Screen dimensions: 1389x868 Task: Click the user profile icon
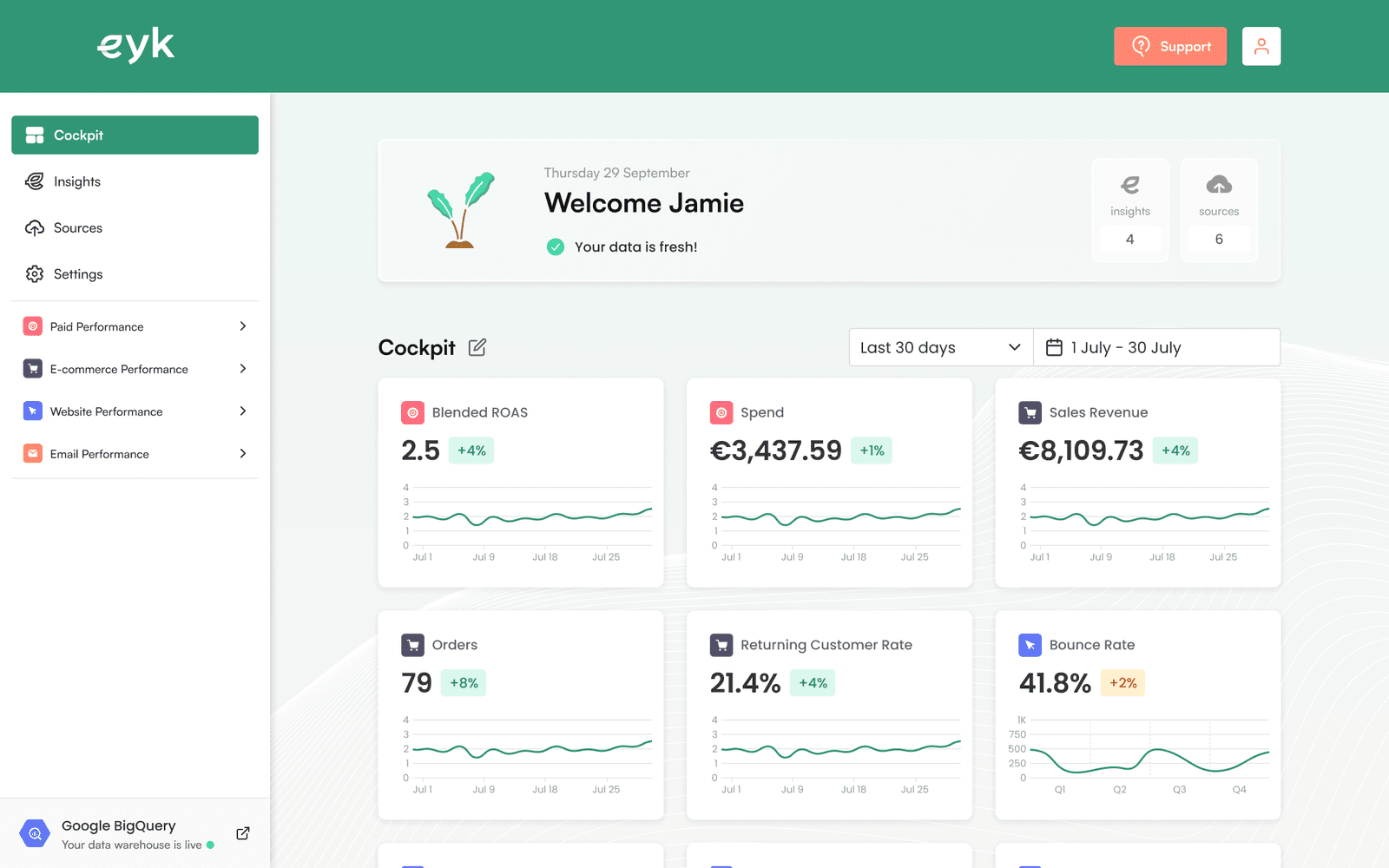click(x=1261, y=46)
